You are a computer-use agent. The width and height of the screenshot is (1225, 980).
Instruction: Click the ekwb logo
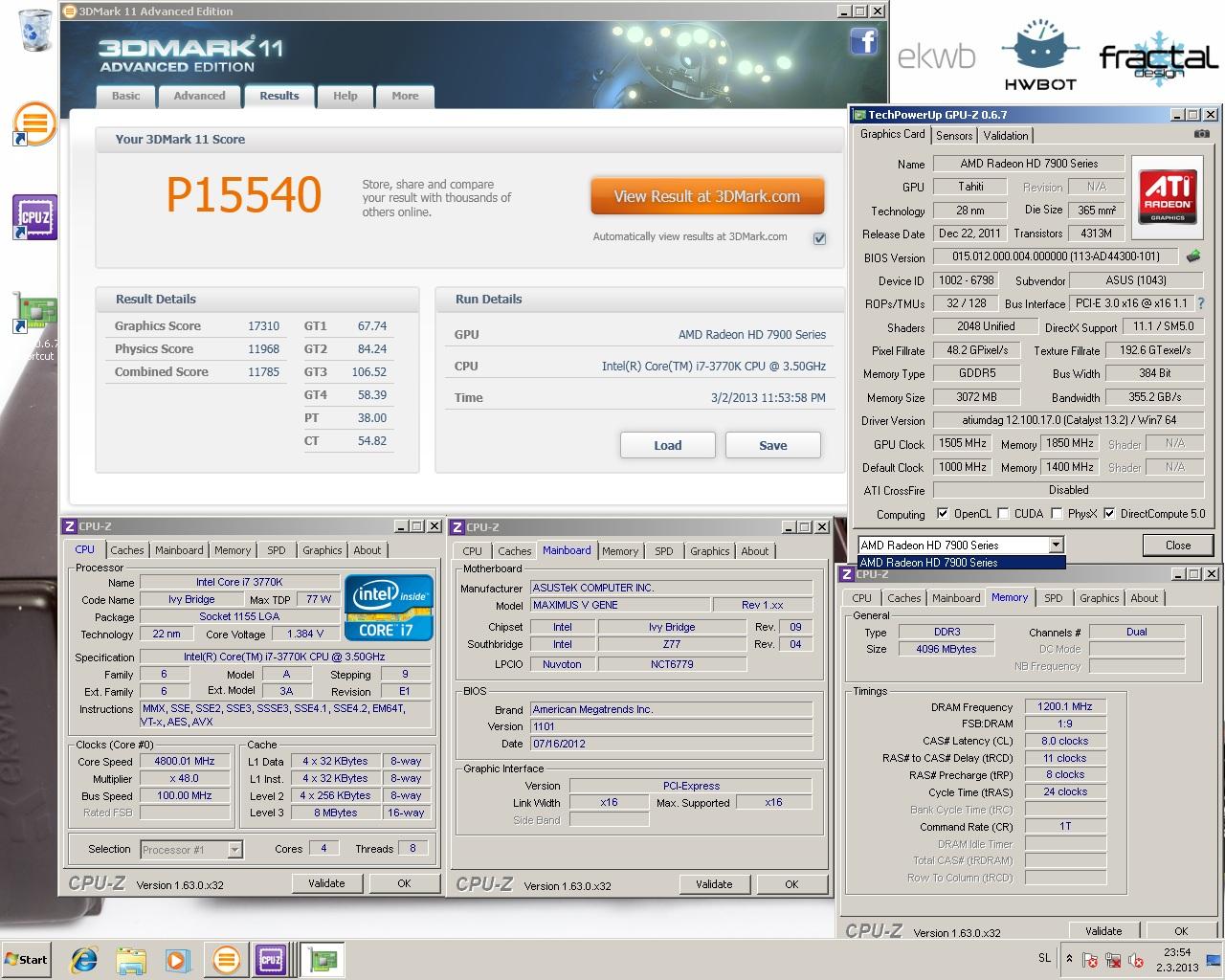[x=936, y=56]
